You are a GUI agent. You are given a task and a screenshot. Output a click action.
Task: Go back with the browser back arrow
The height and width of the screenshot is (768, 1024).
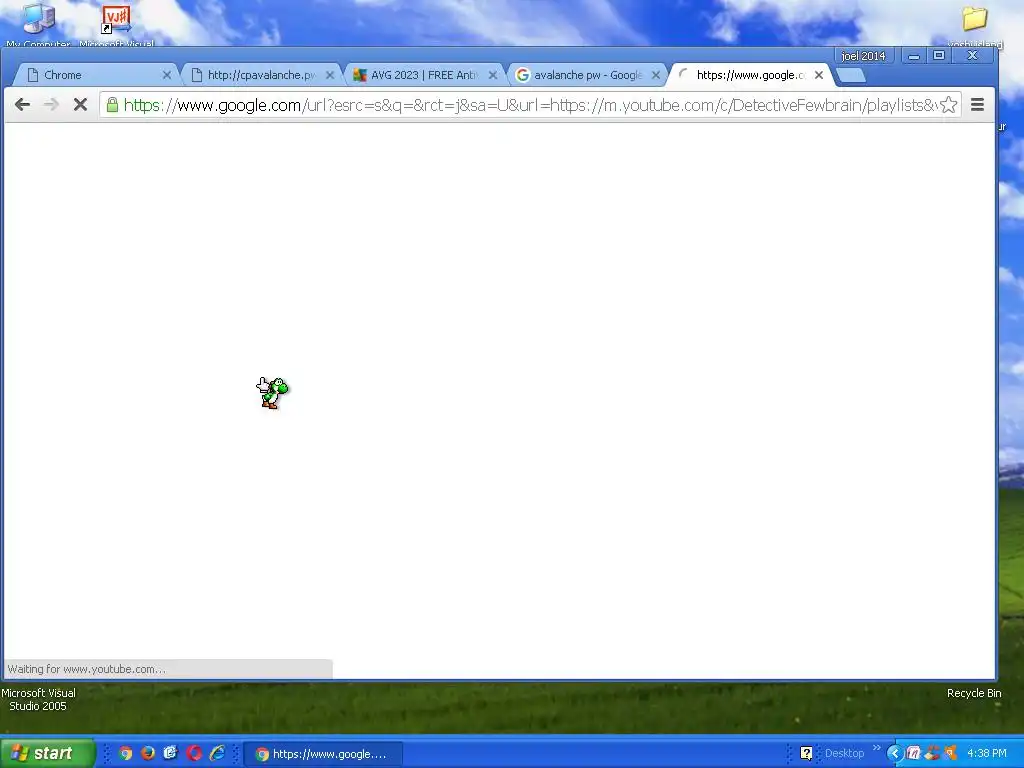pos(22,104)
